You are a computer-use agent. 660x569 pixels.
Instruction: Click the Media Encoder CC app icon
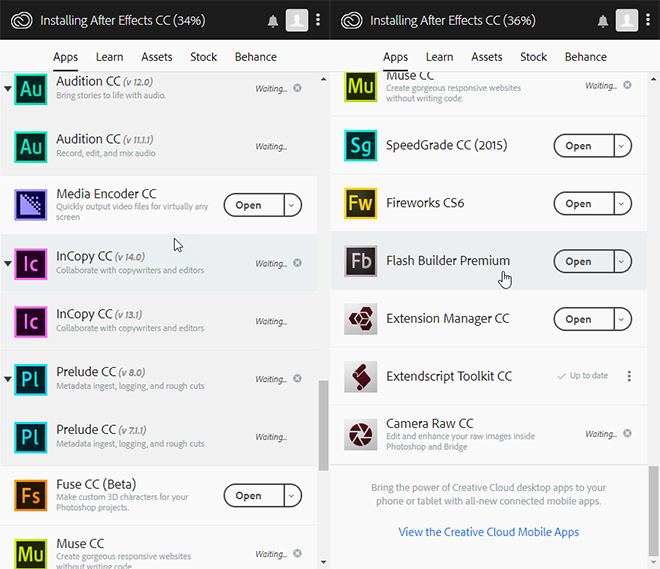(31, 205)
